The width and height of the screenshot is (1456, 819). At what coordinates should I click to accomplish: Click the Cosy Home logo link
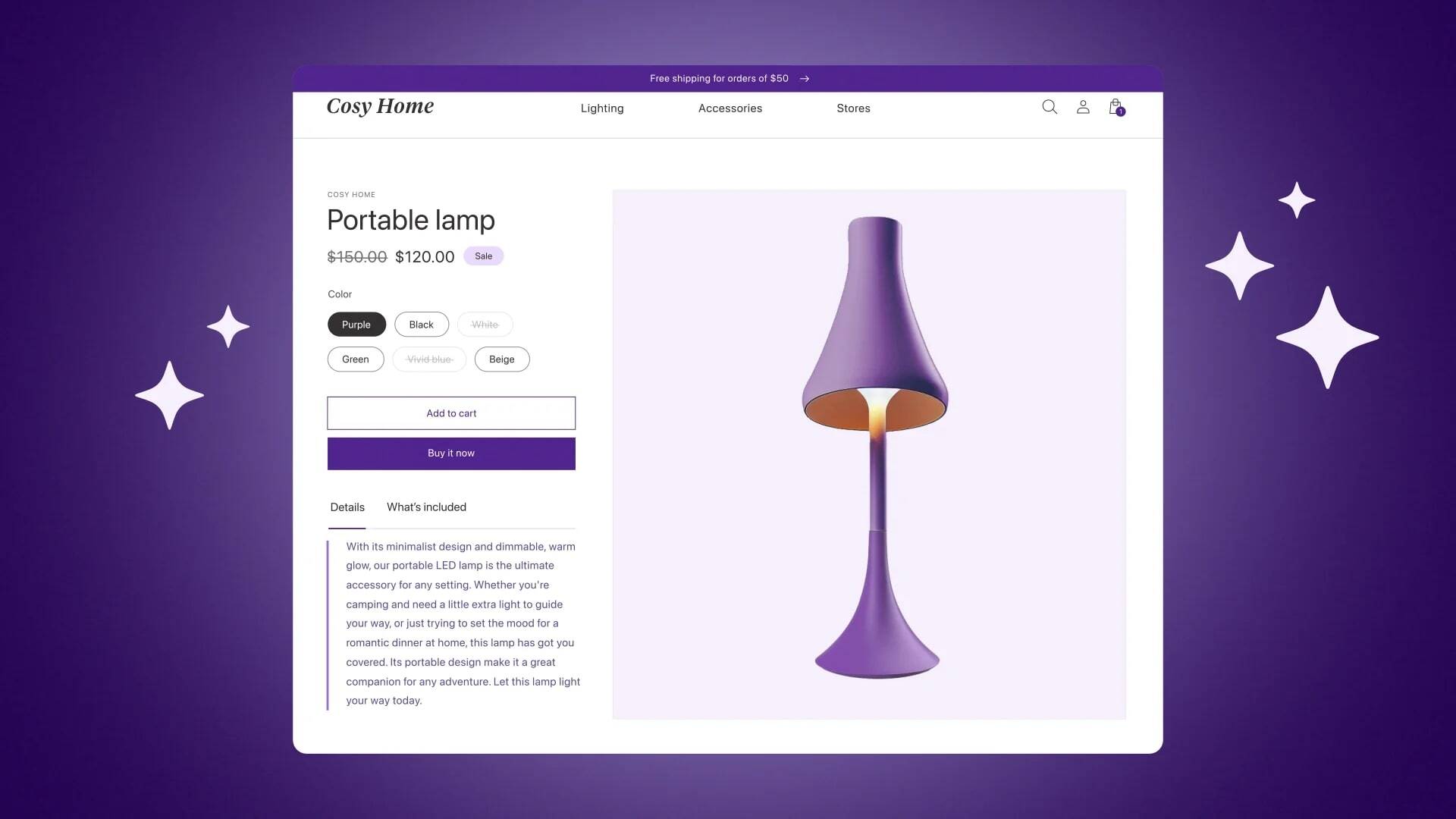(379, 107)
